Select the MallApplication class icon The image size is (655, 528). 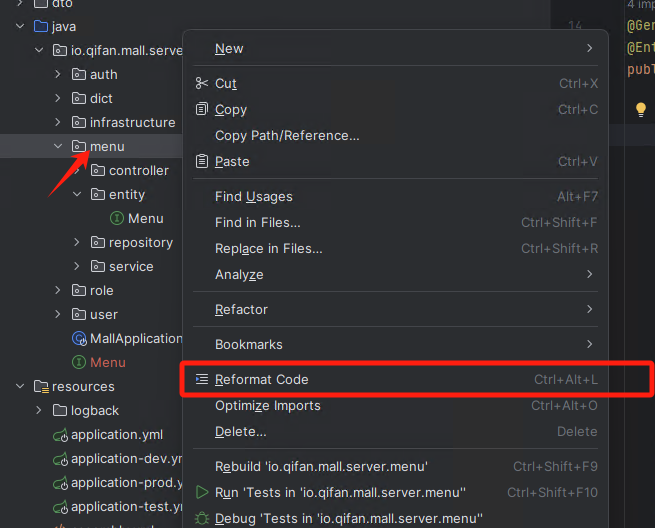79,338
